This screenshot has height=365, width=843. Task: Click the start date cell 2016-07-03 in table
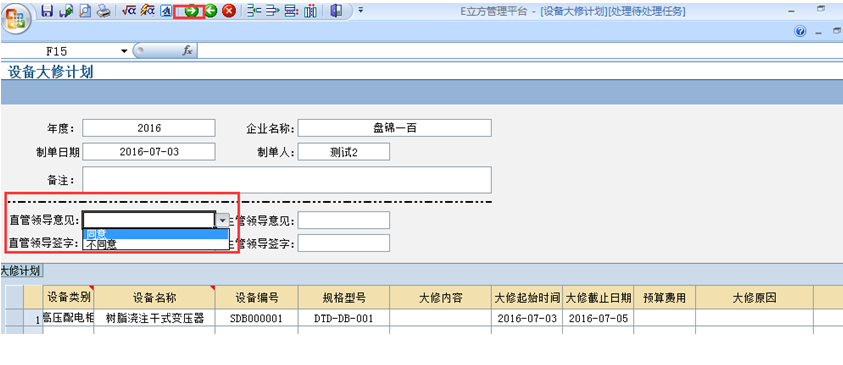(x=527, y=318)
